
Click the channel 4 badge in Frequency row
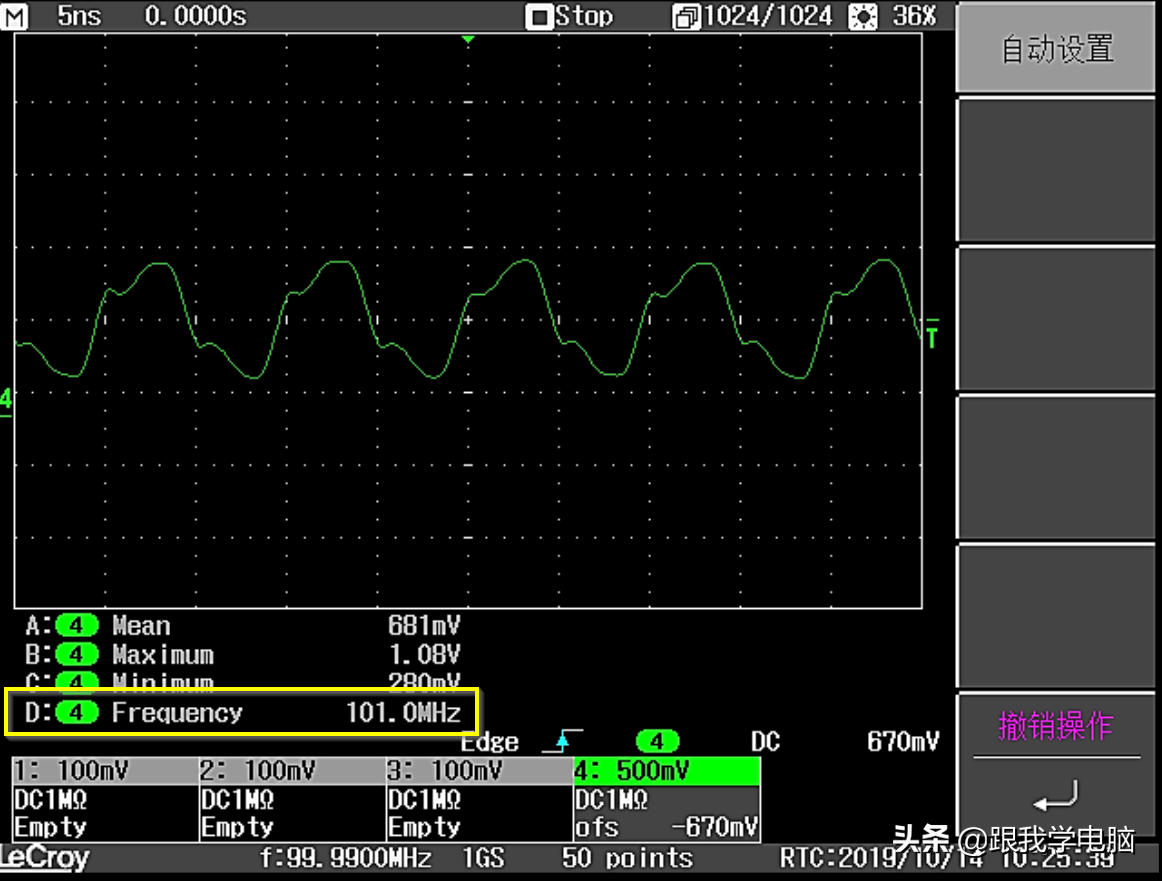[76, 712]
